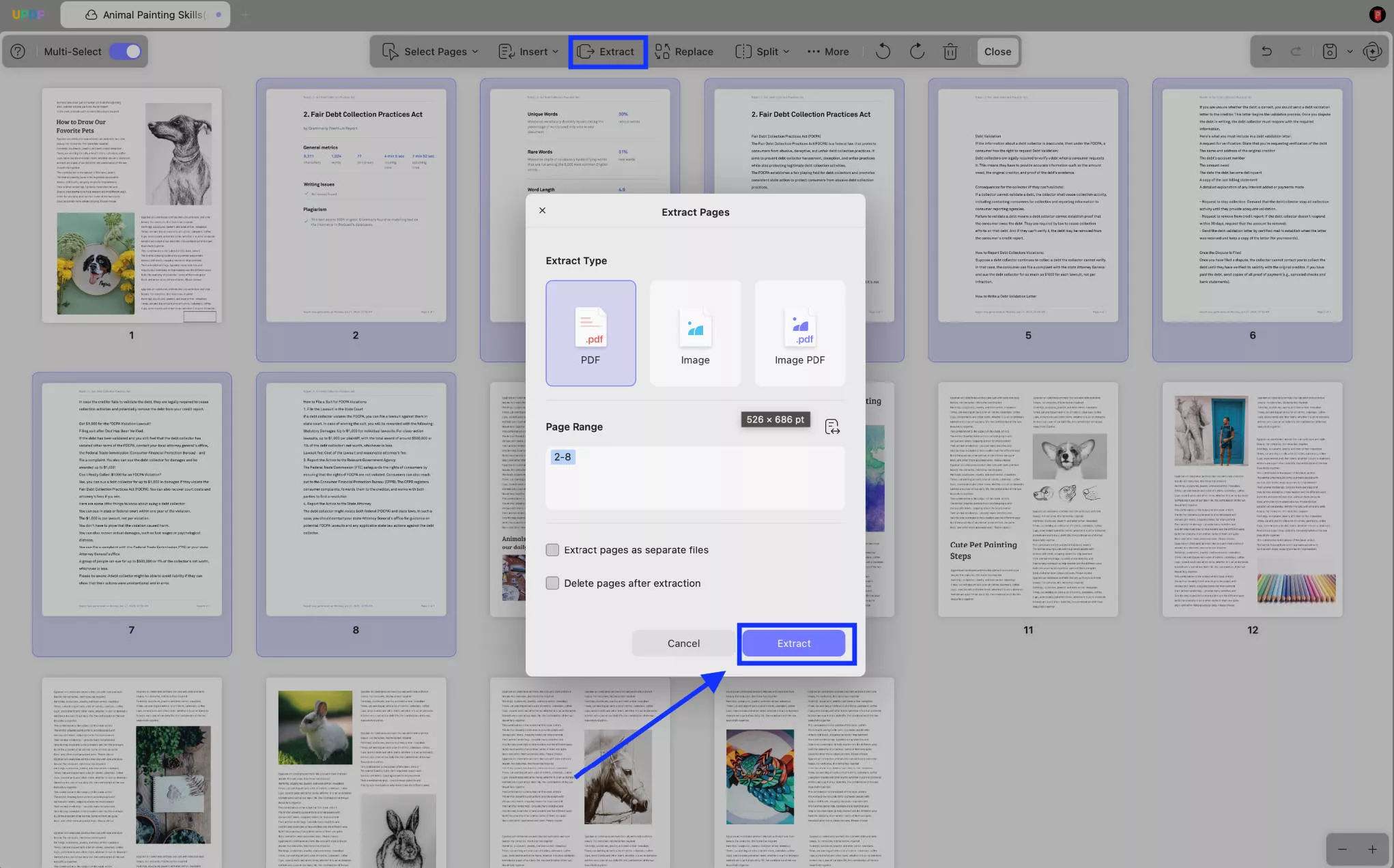The width and height of the screenshot is (1394, 868).
Task: Zoom out thumbnails with minus button
Action: (x=1342, y=850)
